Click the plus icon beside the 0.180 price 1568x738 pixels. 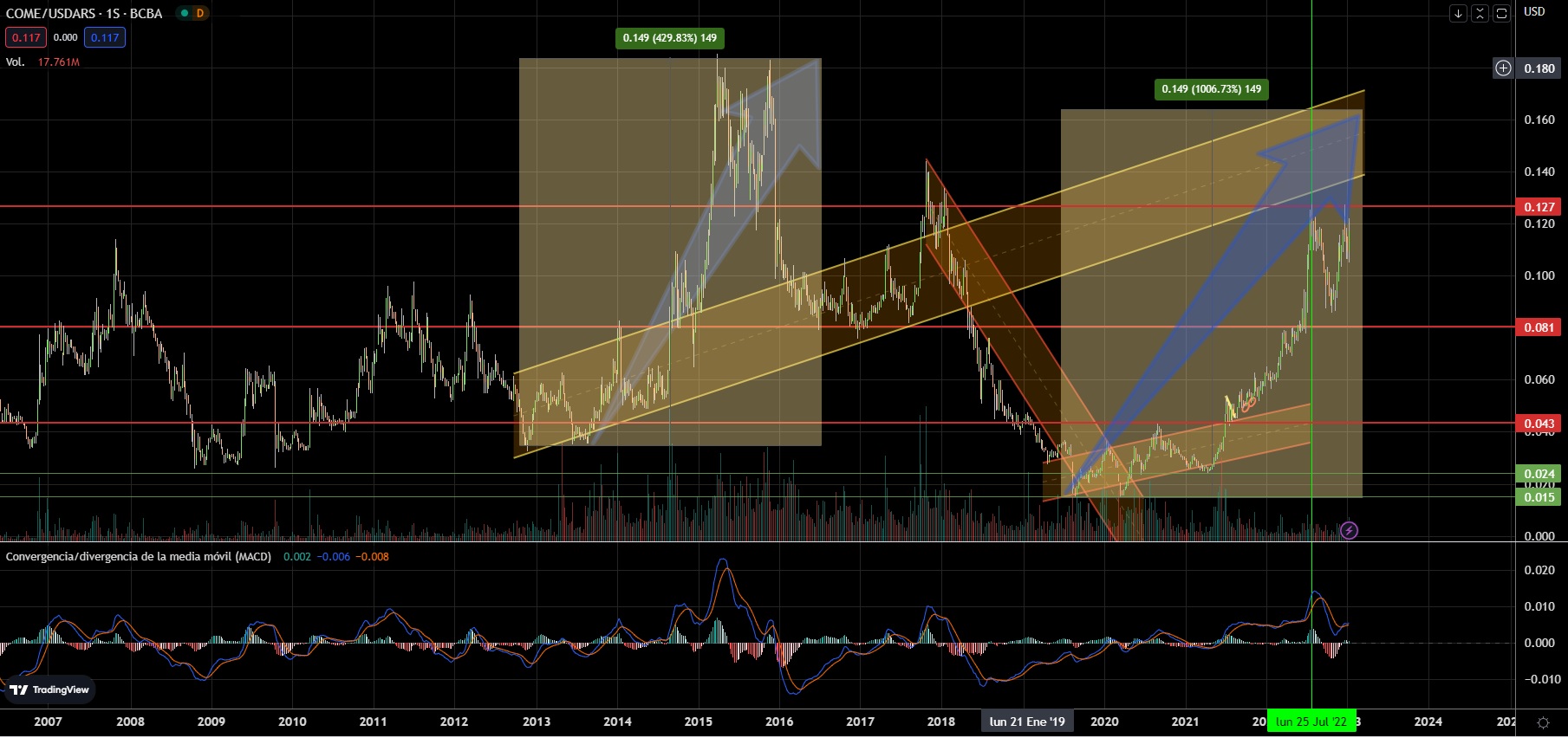click(1503, 68)
